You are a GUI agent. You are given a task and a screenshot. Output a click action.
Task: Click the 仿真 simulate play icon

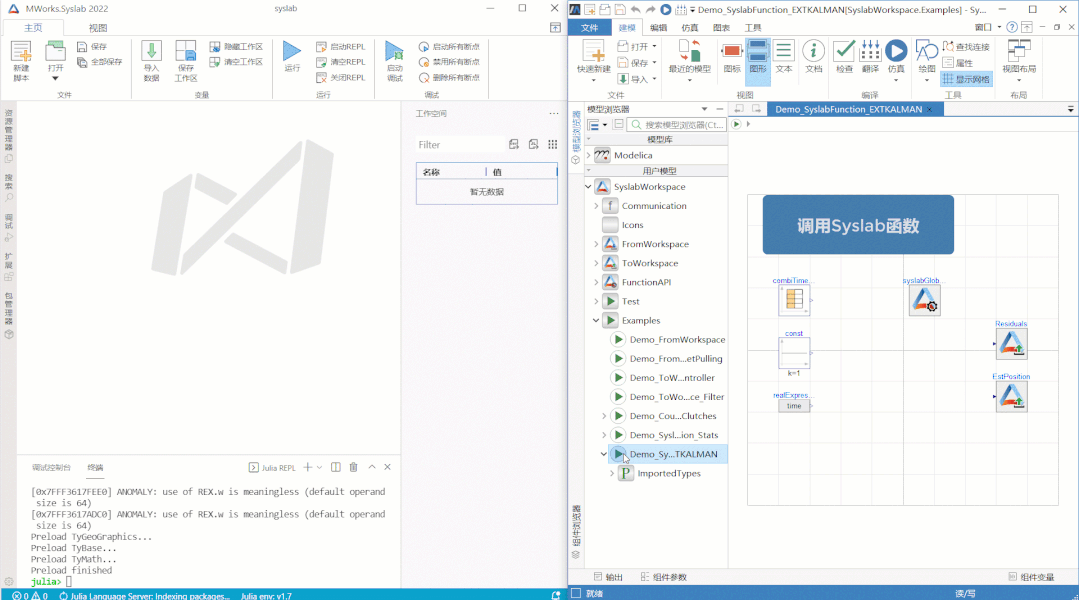896,51
